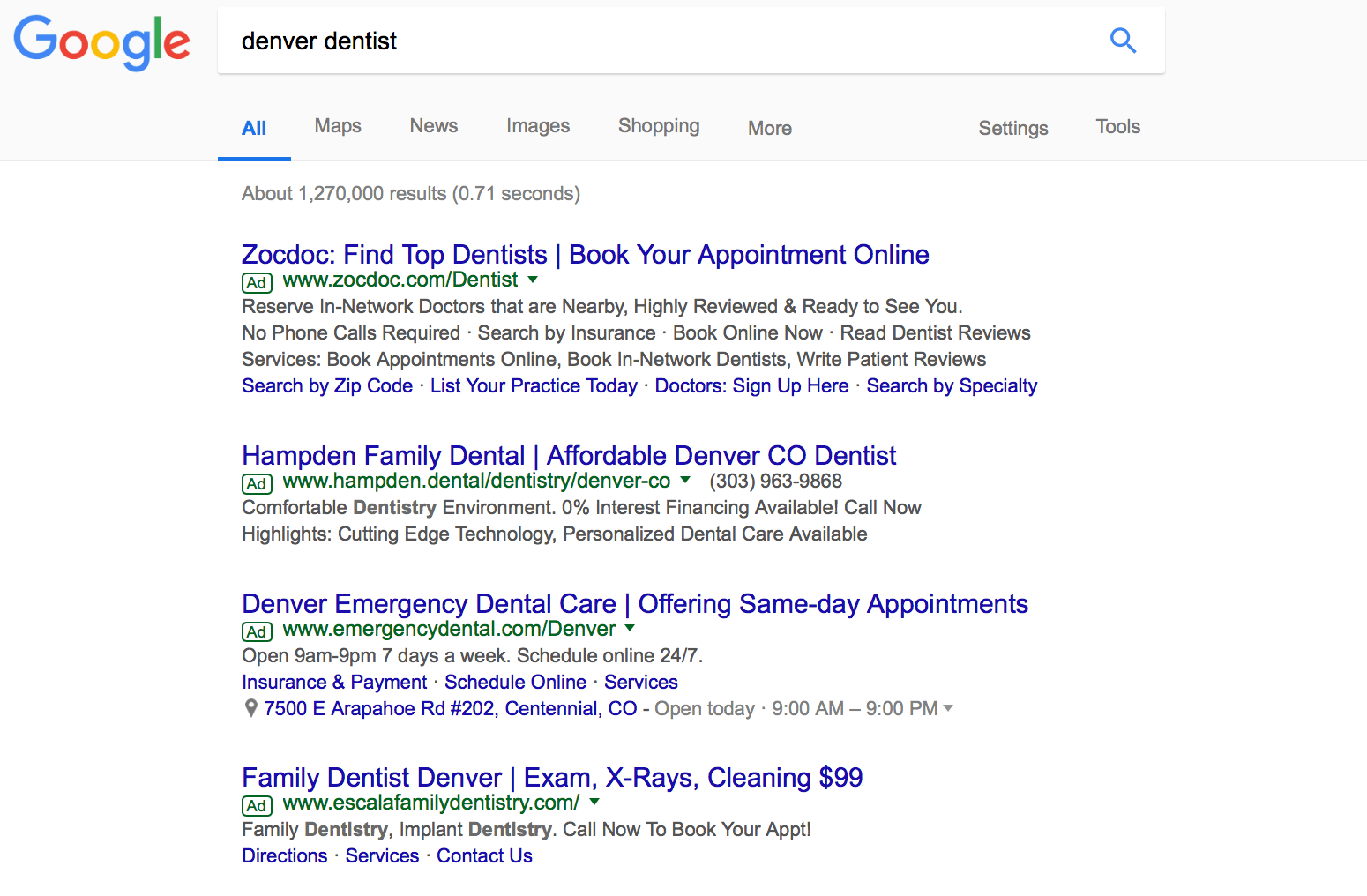Image resolution: width=1367 pixels, height=896 pixels.
Task: Click the Doctors: Sign Up Here sitelink
Action: (751, 386)
